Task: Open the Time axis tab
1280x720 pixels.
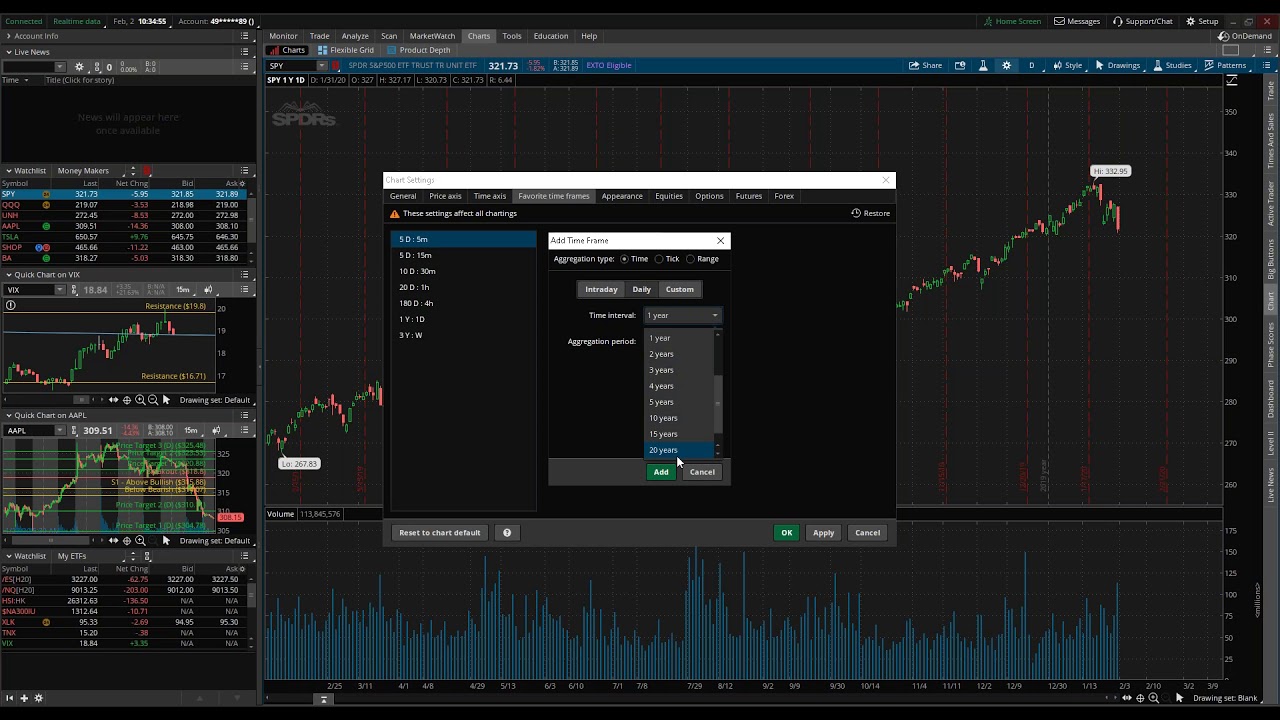Action: (x=490, y=196)
